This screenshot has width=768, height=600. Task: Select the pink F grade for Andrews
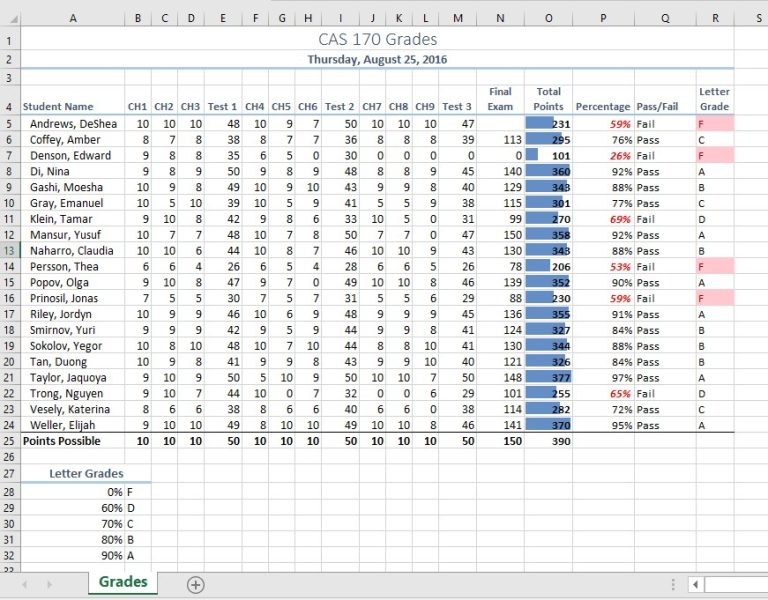tap(715, 124)
